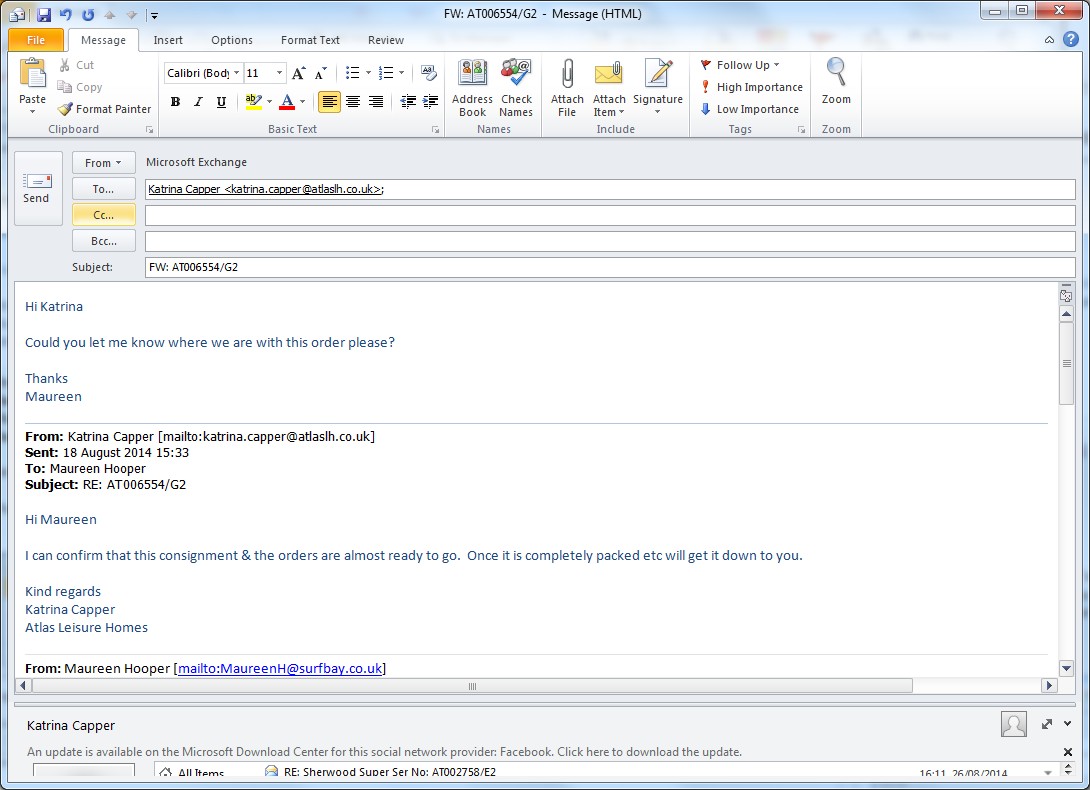The width and height of the screenshot is (1090, 790).
Task: Toggle Bold formatting
Action: [175, 102]
